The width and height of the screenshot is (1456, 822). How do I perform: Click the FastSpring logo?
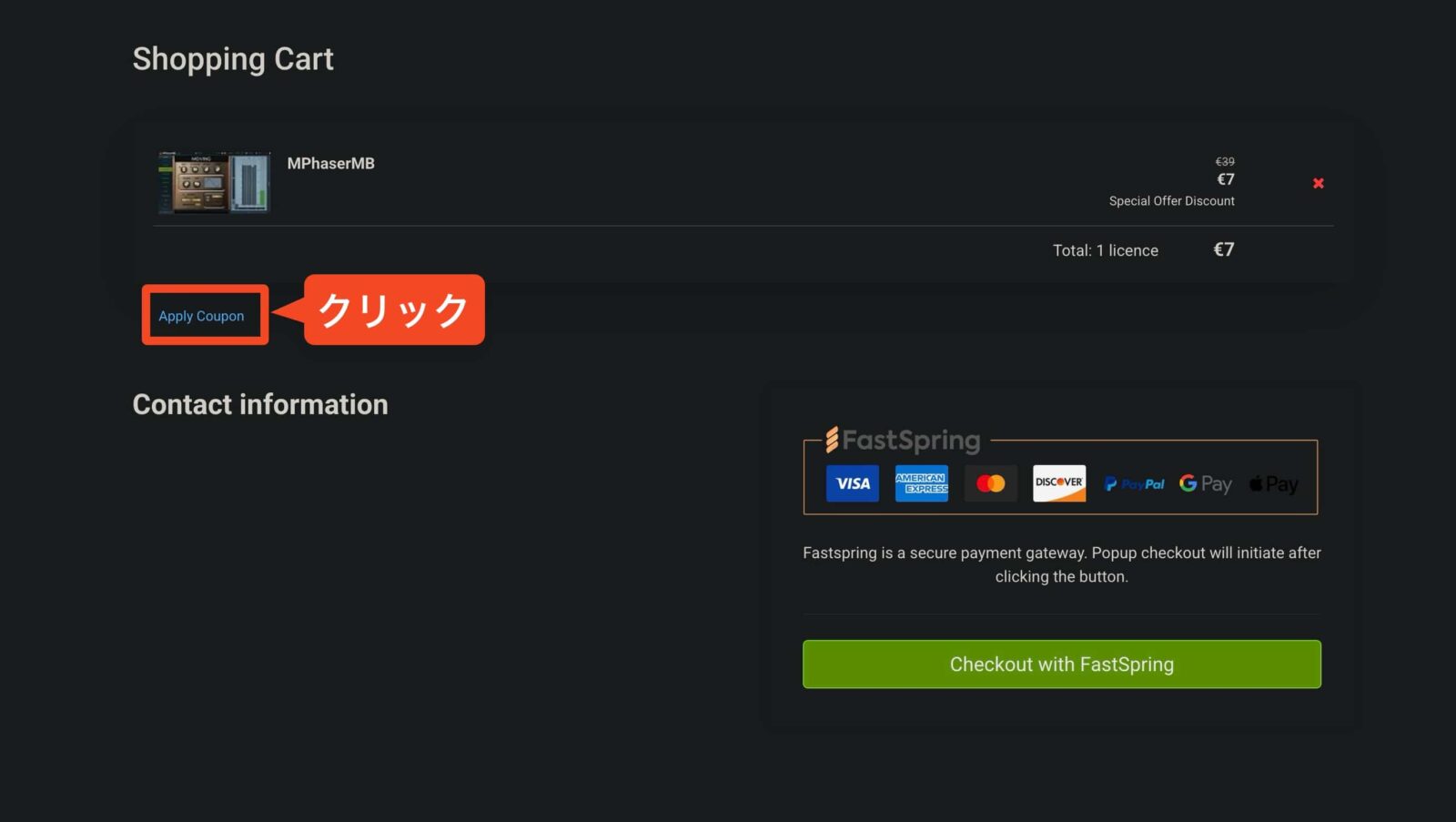903,441
